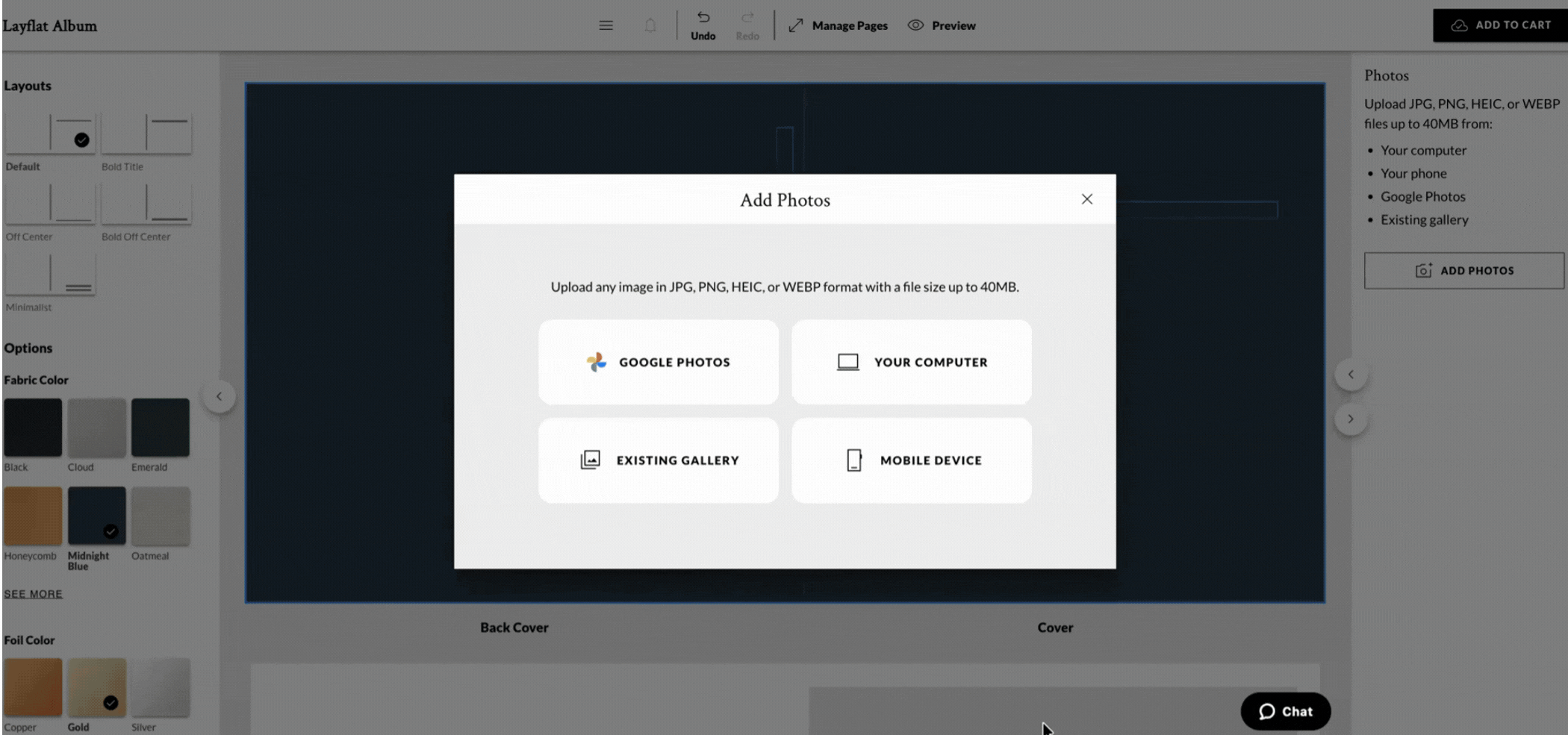The height and width of the screenshot is (735, 1568).
Task: Go to the previous album page
Action: (1351, 374)
